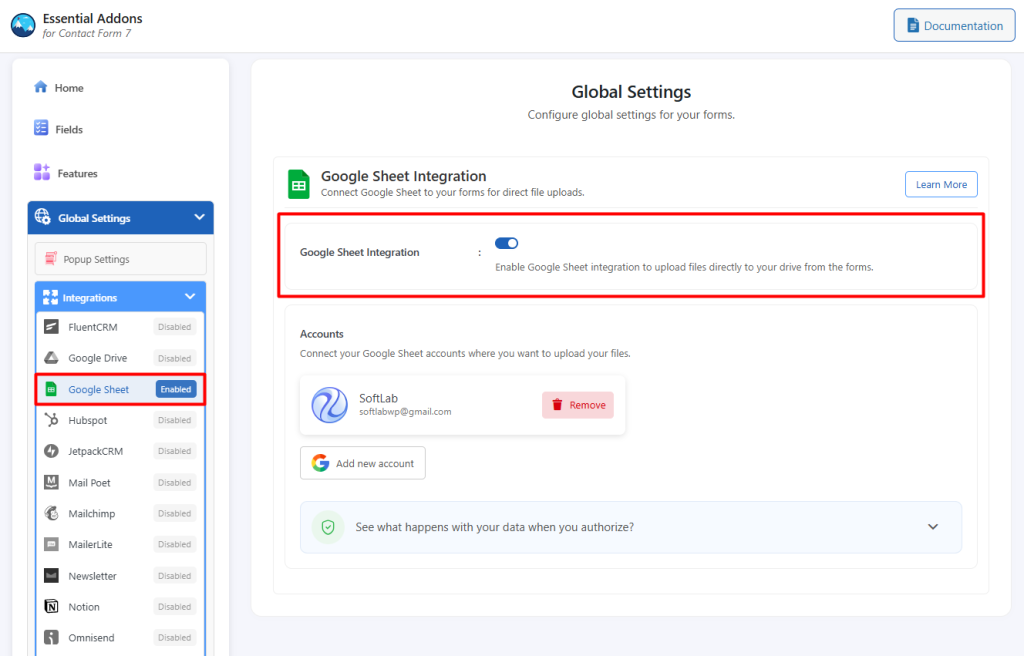The image size is (1024, 656).
Task: Click the MailerLite icon
Action: click(51, 544)
